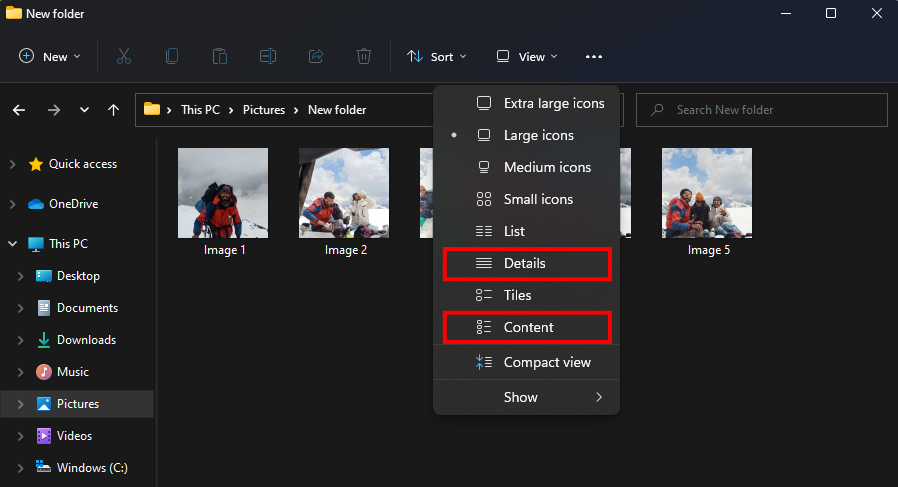The height and width of the screenshot is (487, 898).
Task: Click the Delete trash can icon
Action: tap(364, 57)
